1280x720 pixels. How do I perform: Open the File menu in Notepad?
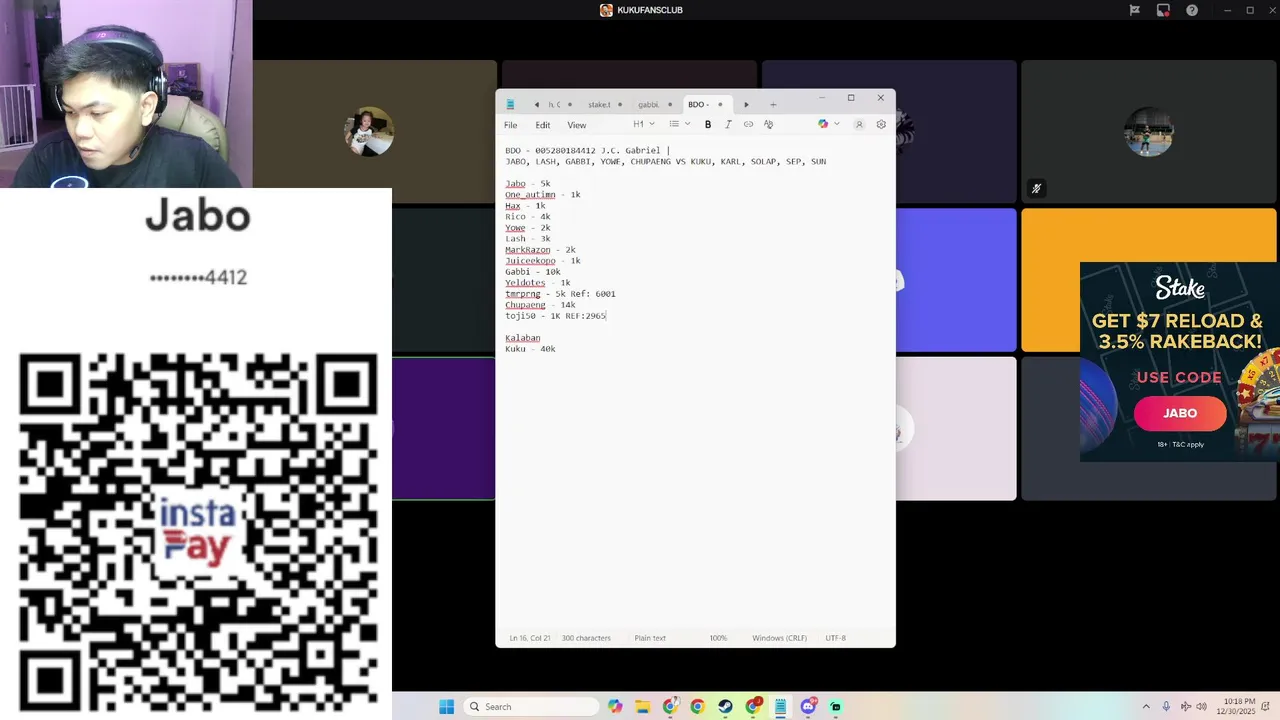click(x=510, y=125)
